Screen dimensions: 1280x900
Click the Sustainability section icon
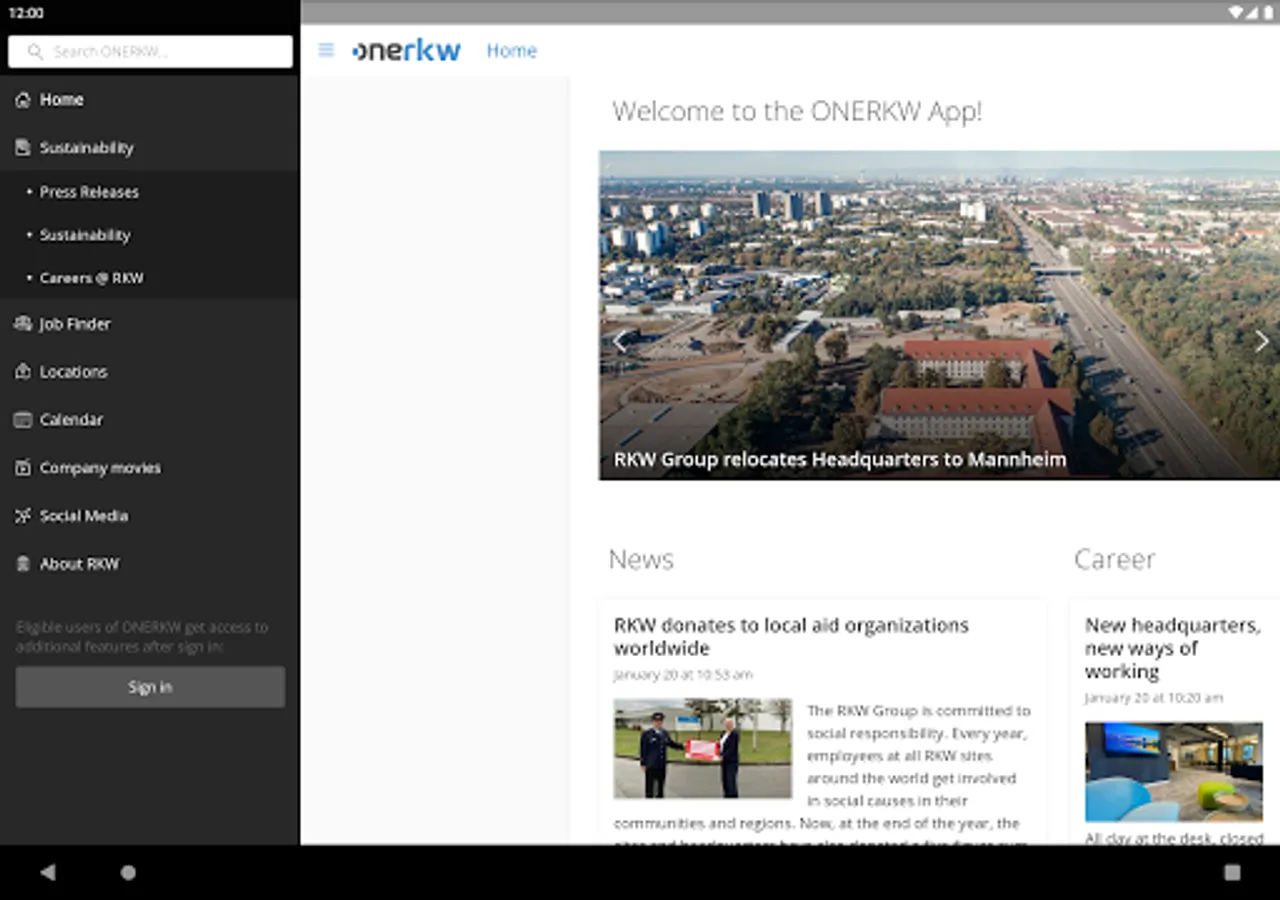(x=23, y=148)
